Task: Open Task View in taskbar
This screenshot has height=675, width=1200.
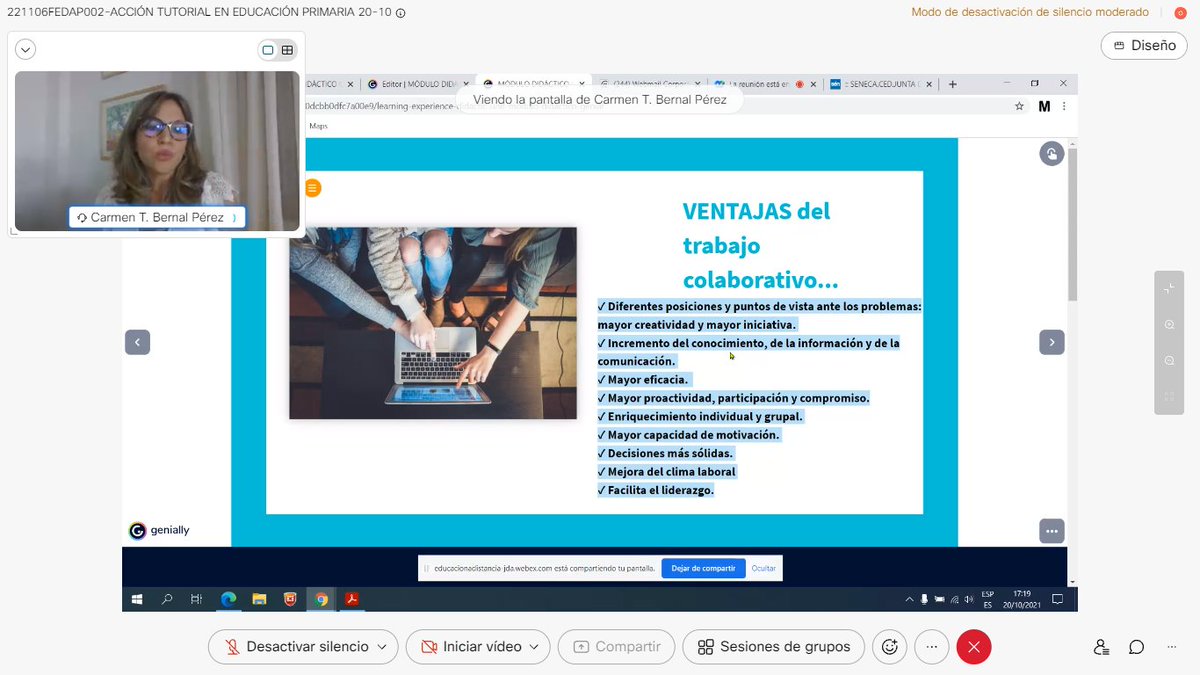Action: tap(197, 599)
